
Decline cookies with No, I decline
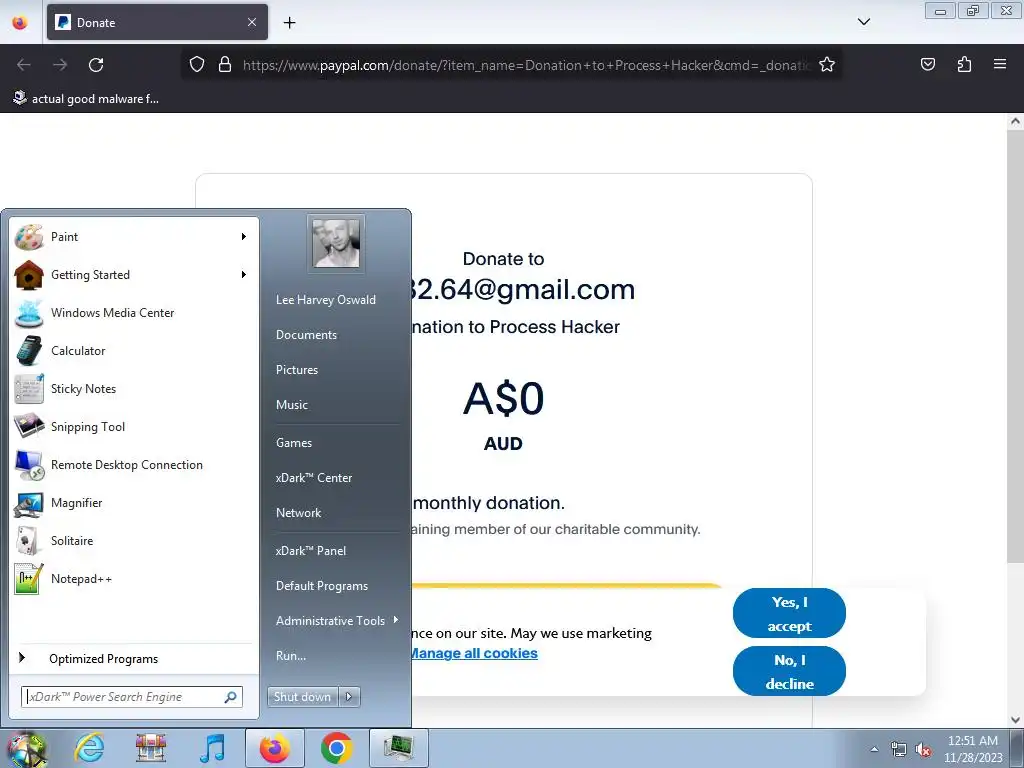point(789,671)
